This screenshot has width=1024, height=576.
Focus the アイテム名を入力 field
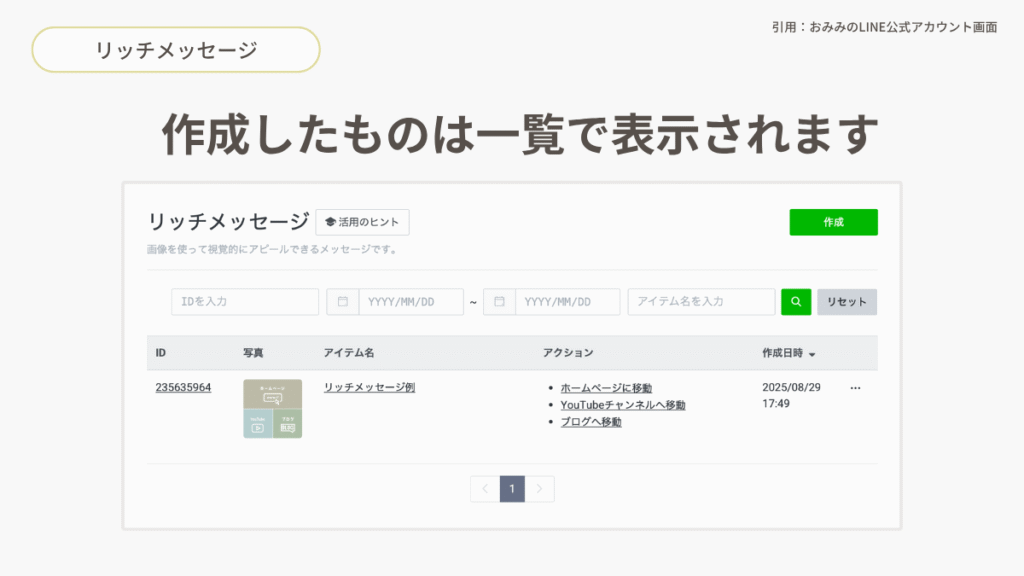pos(701,302)
